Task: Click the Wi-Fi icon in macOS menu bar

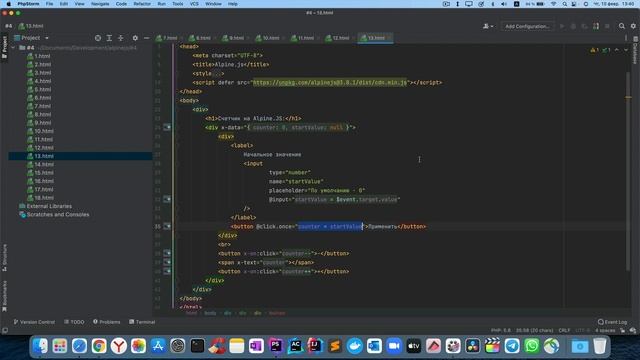Action: [x=553, y=4]
